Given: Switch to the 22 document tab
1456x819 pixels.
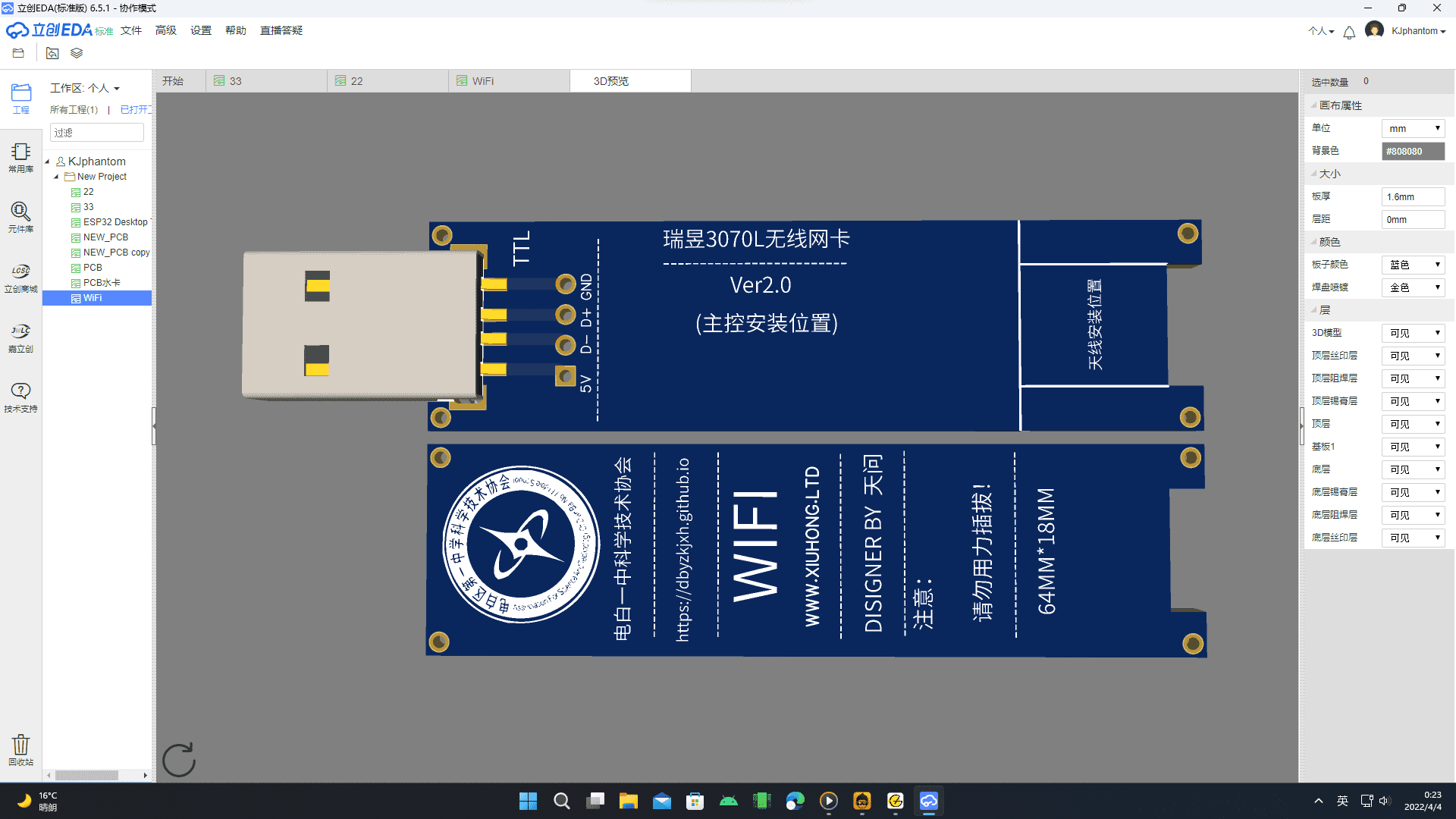Looking at the screenshot, I should [388, 81].
